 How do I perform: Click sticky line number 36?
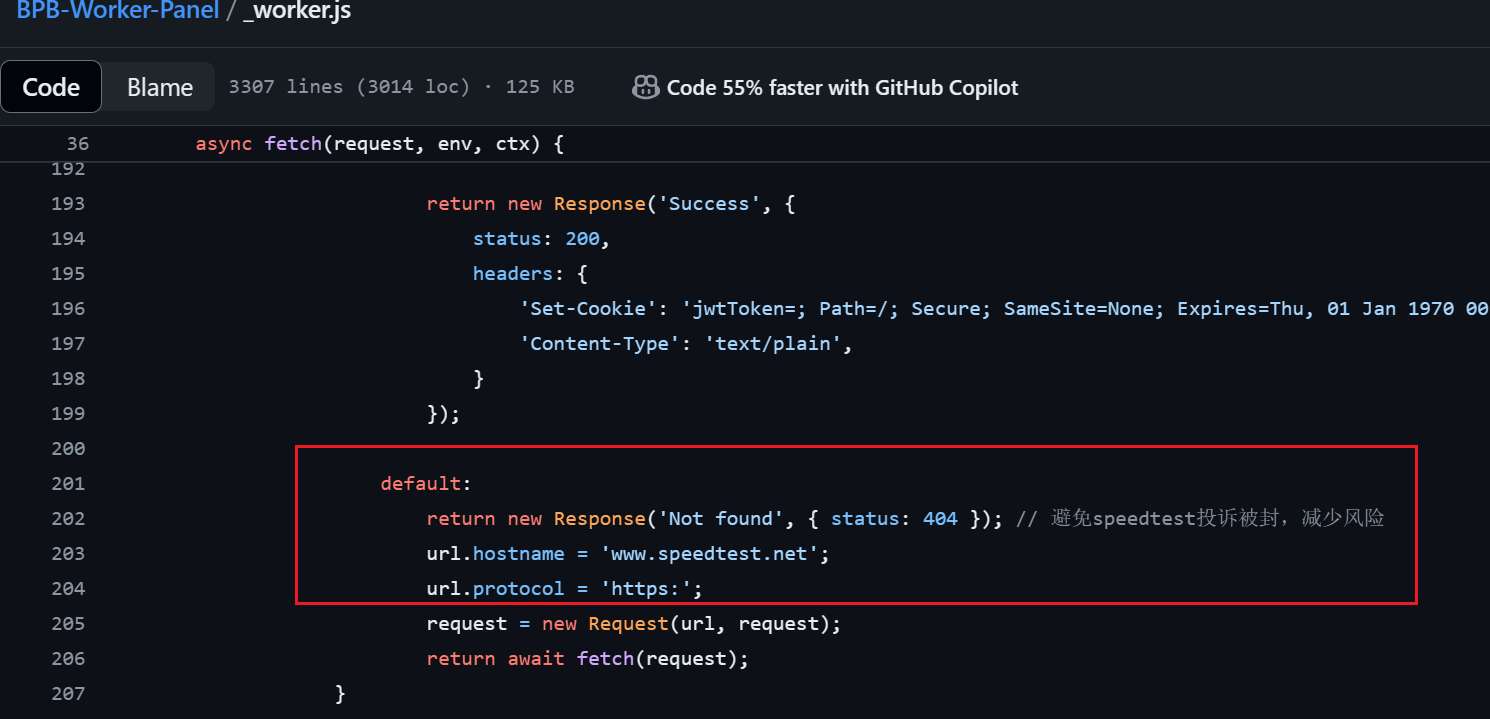coord(77,144)
